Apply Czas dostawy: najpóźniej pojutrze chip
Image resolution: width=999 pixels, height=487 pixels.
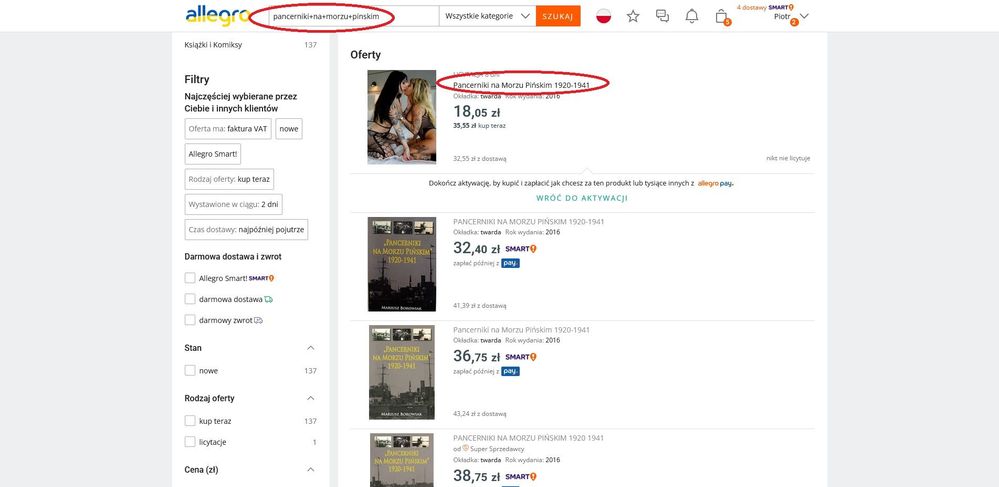(246, 229)
